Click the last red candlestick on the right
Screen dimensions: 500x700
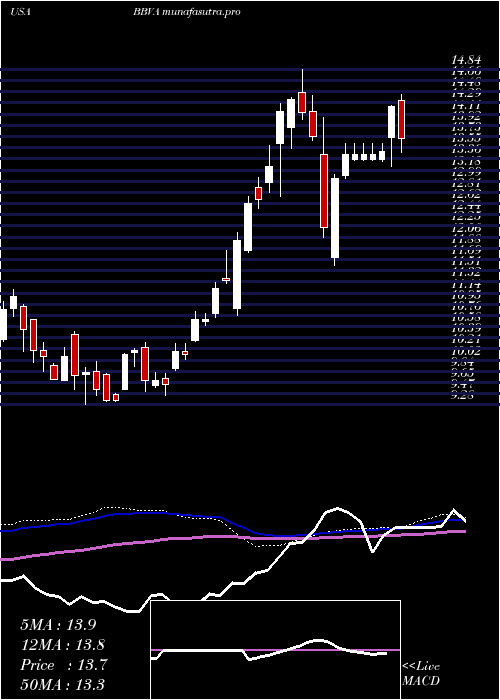(x=401, y=119)
